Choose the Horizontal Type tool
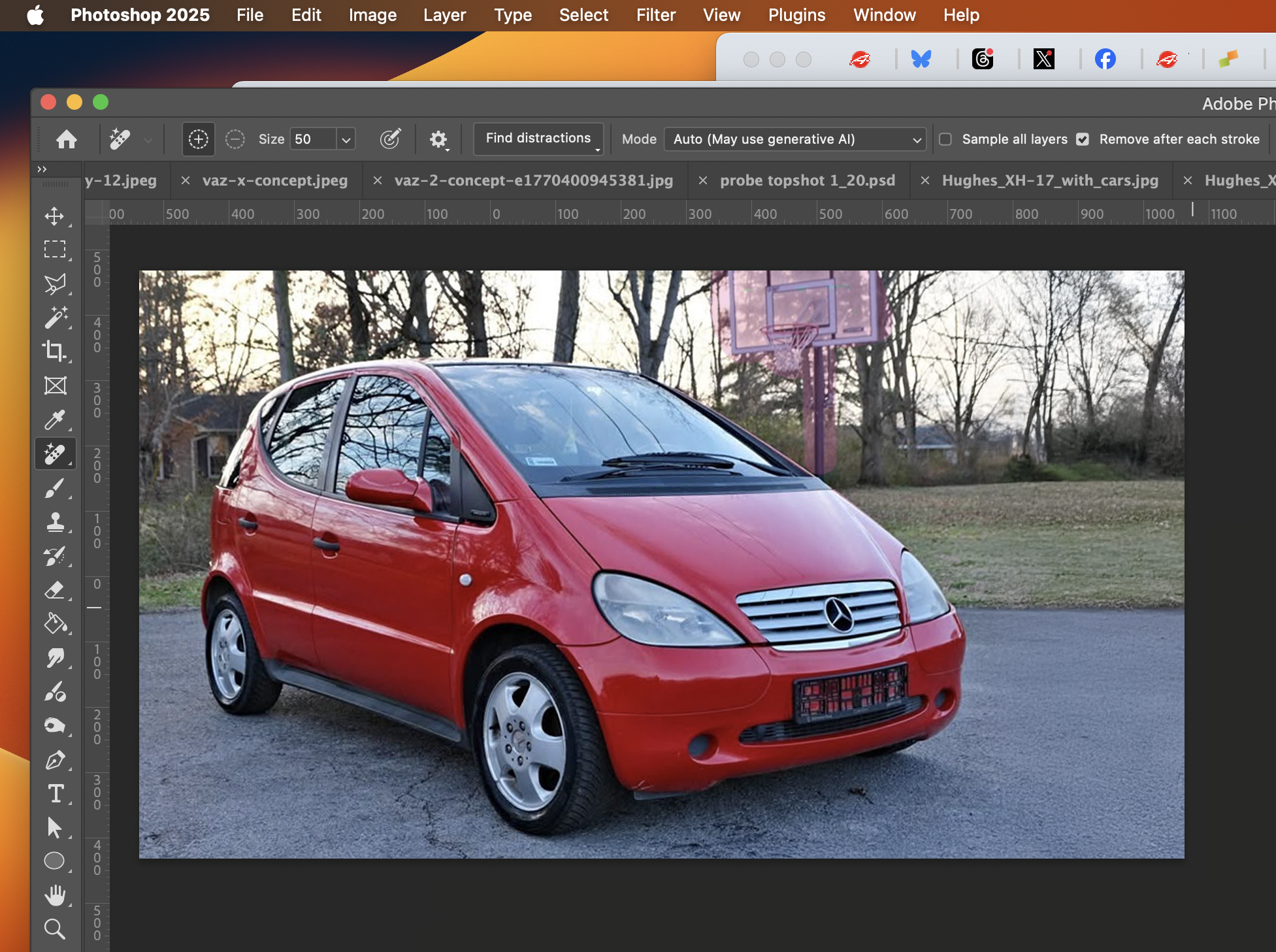The width and height of the screenshot is (1276, 952). (56, 794)
